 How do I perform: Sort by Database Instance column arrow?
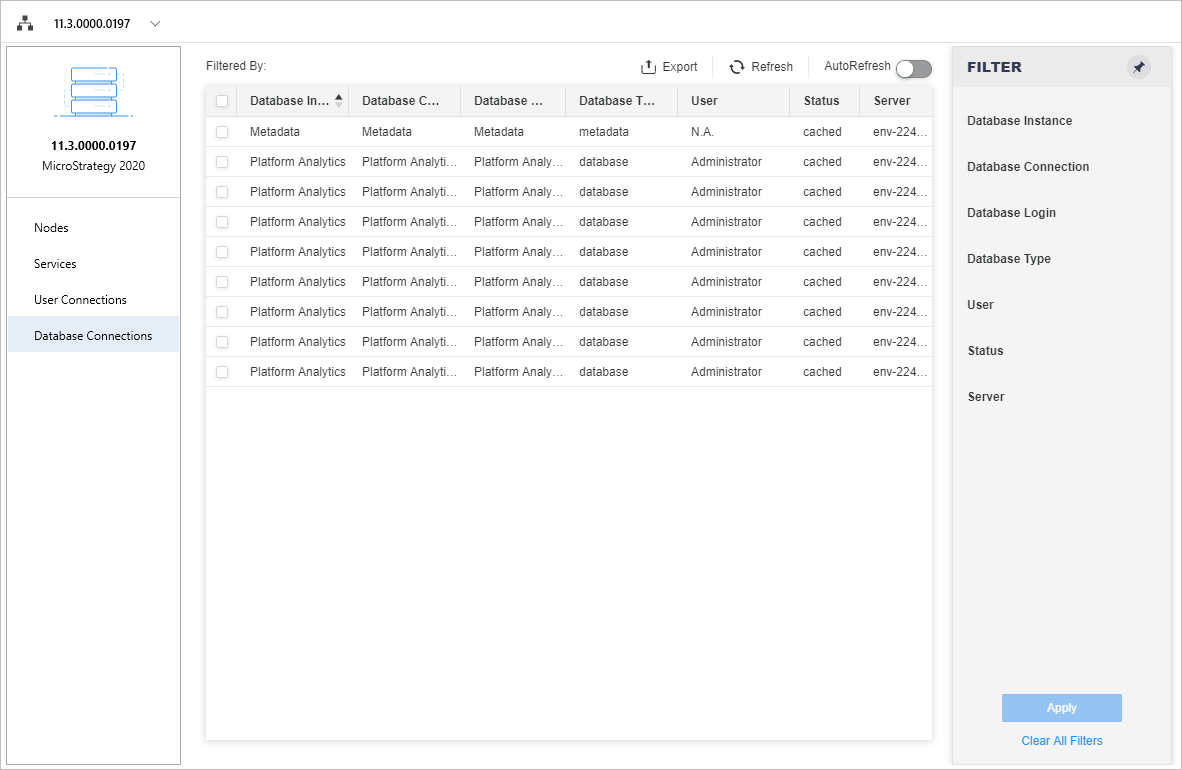click(x=338, y=100)
